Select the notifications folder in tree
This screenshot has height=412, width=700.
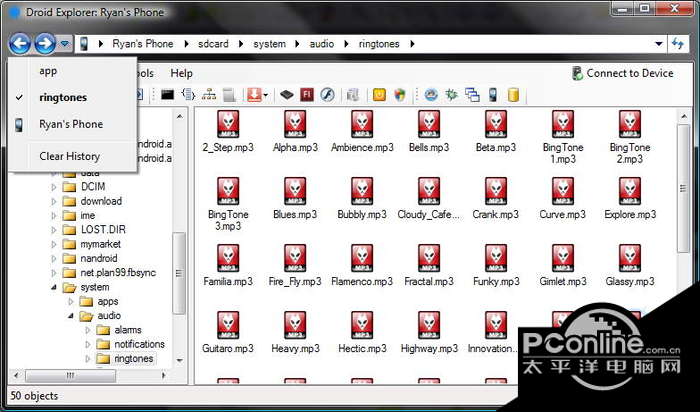[139, 344]
